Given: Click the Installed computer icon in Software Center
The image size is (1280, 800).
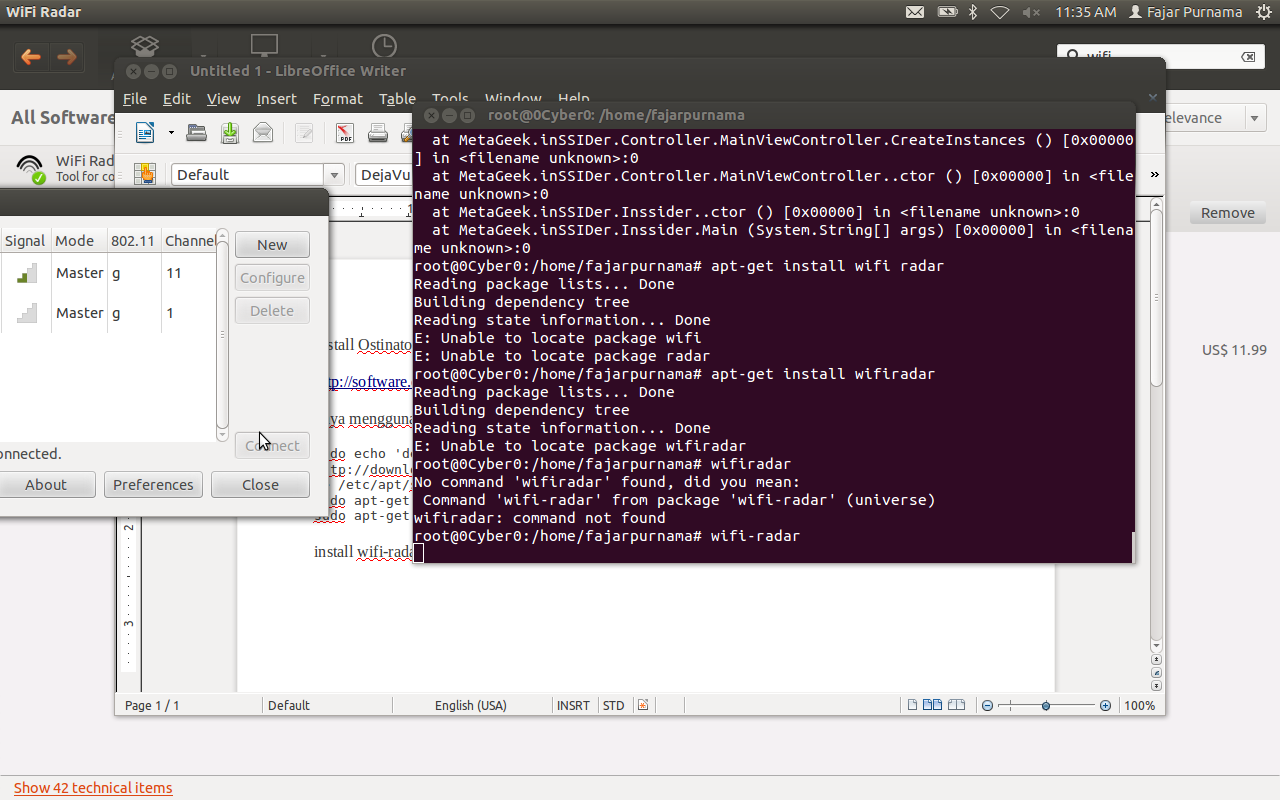Looking at the screenshot, I should 264,46.
